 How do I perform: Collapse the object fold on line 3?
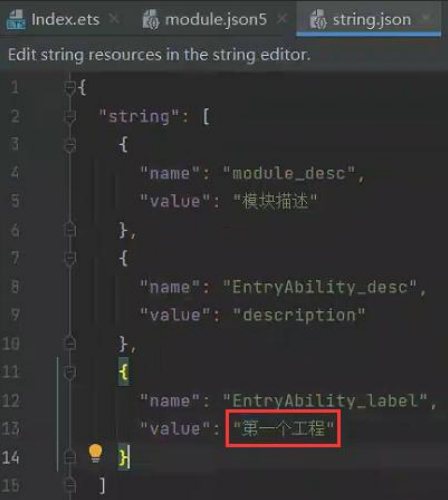coord(70,145)
